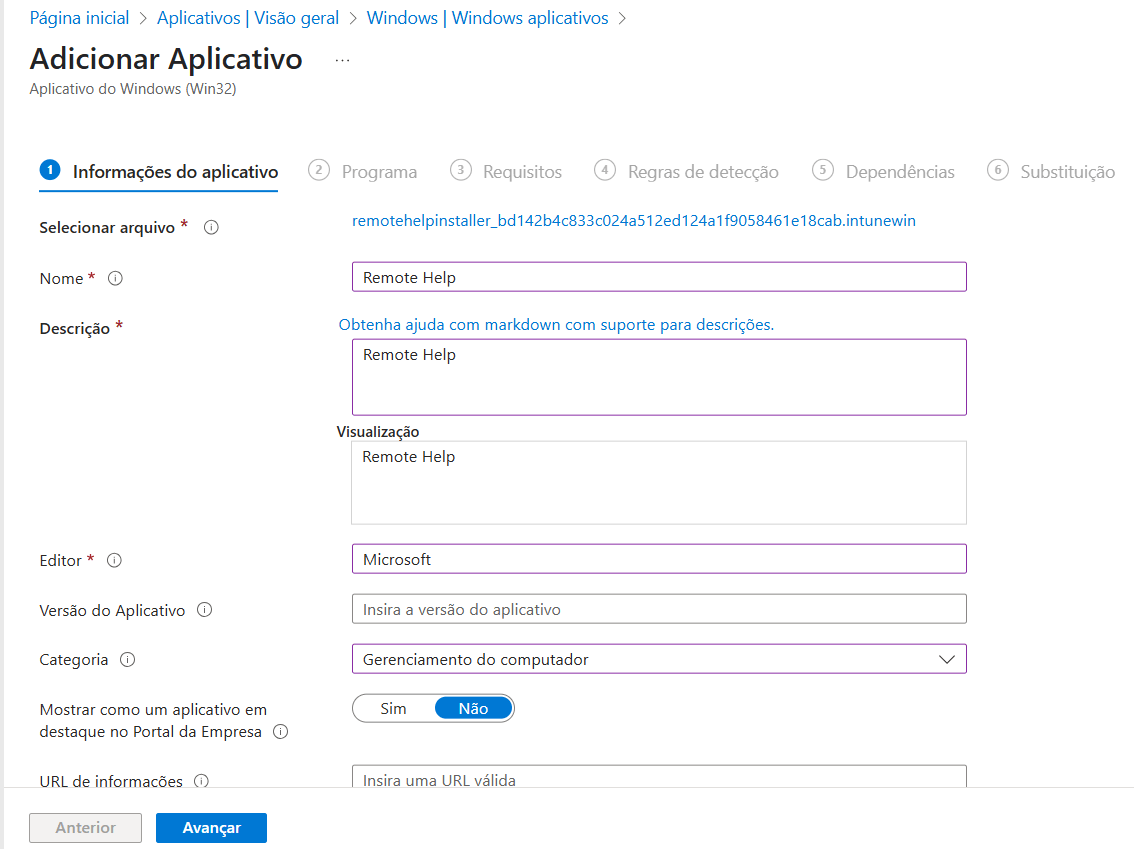Click the Editor input field
The width and height of the screenshot is (1134, 849).
(x=659, y=559)
